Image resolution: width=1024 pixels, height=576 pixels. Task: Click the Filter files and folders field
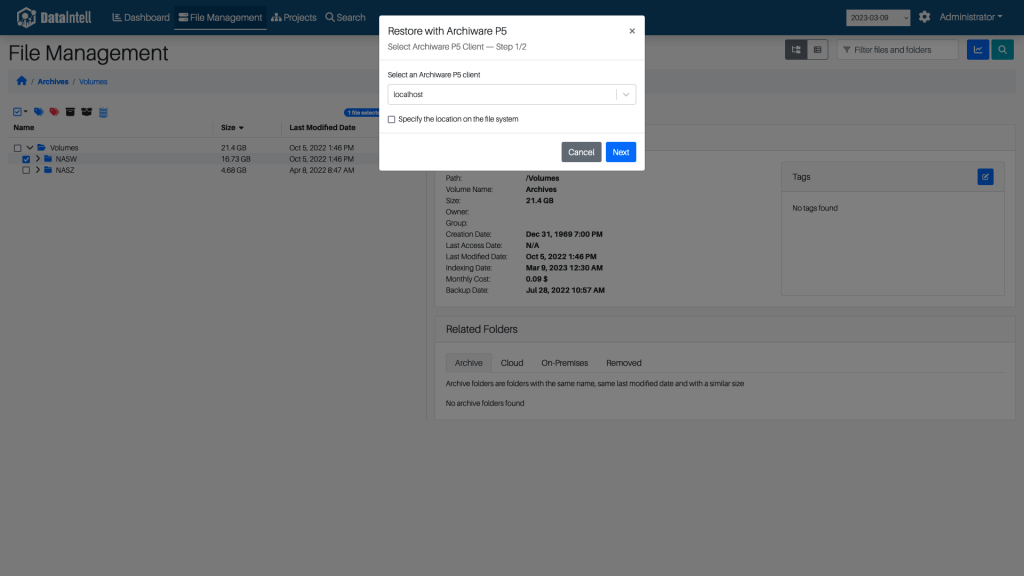click(897, 50)
